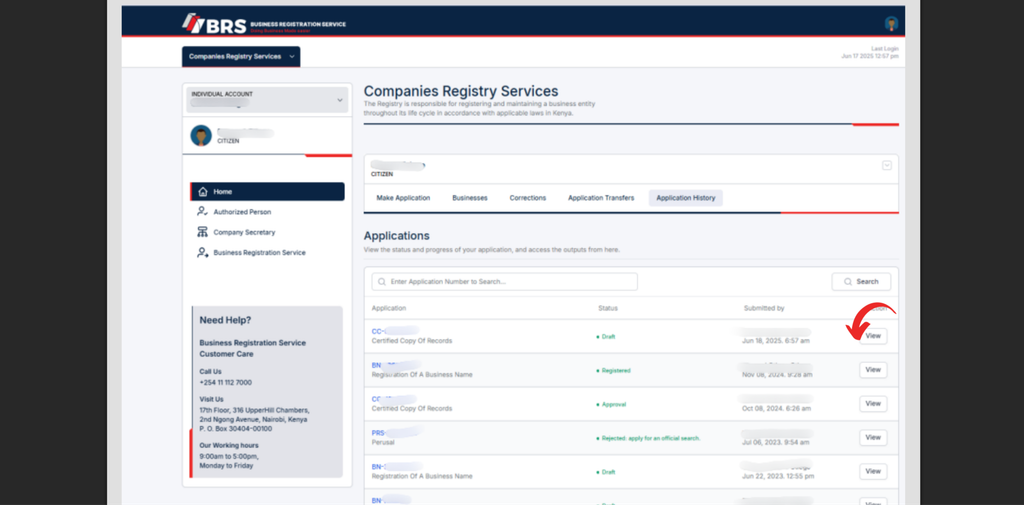Click the Applications section heading
1024x505 pixels.
point(396,236)
